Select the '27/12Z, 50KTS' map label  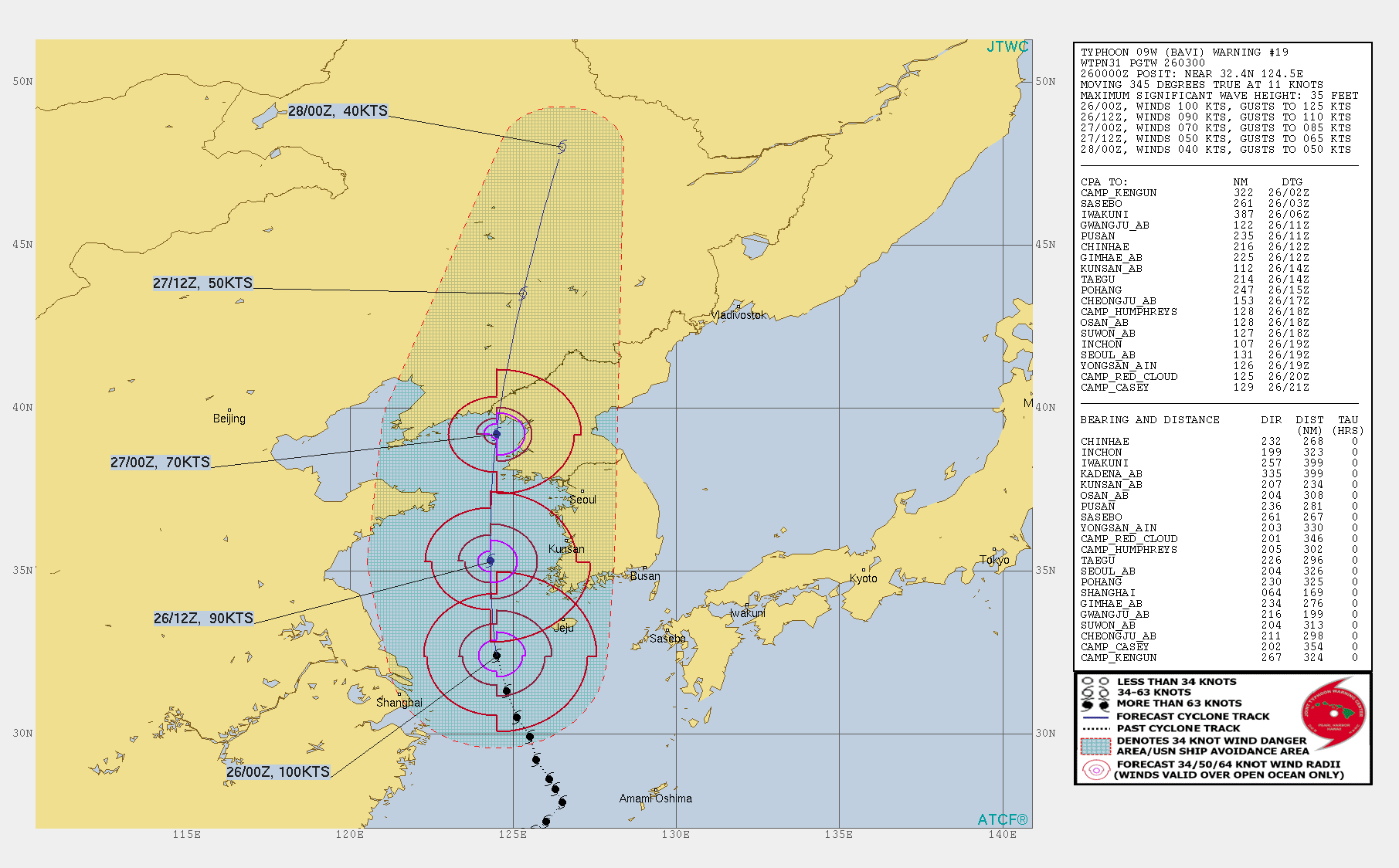pos(202,283)
